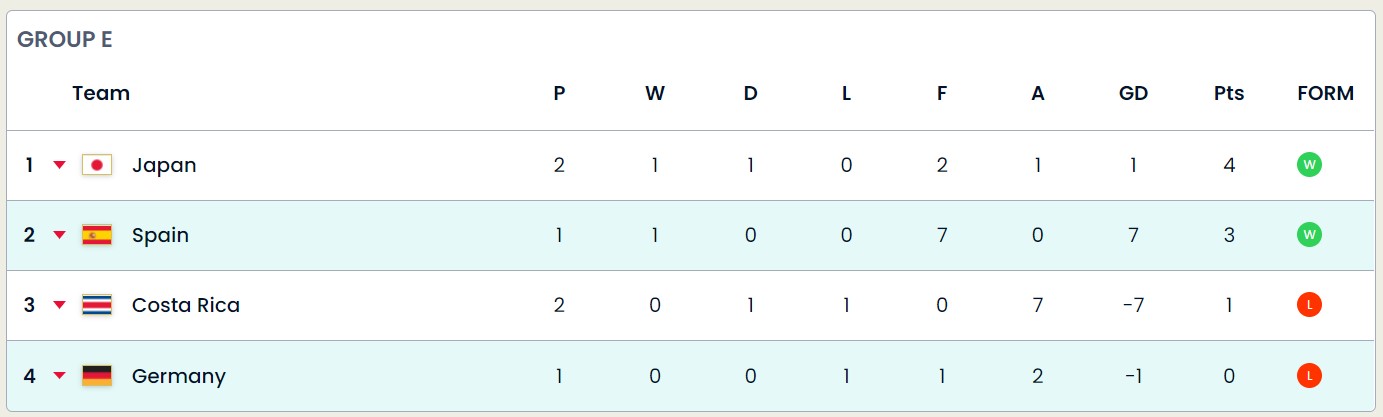Open the Costa Rica team link
This screenshot has height=417, width=1383.
186,305
